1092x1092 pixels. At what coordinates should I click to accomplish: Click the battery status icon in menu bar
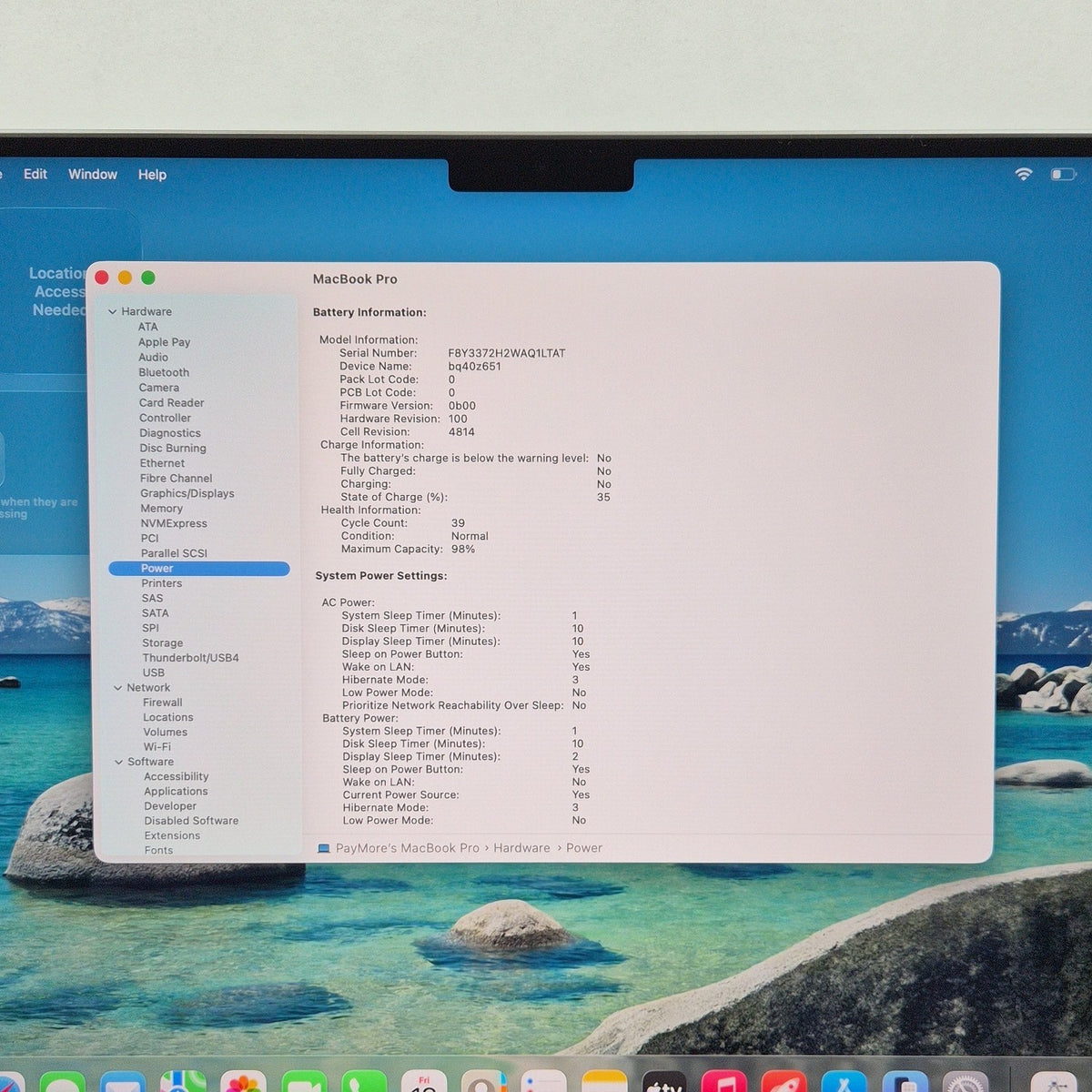tap(1063, 174)
